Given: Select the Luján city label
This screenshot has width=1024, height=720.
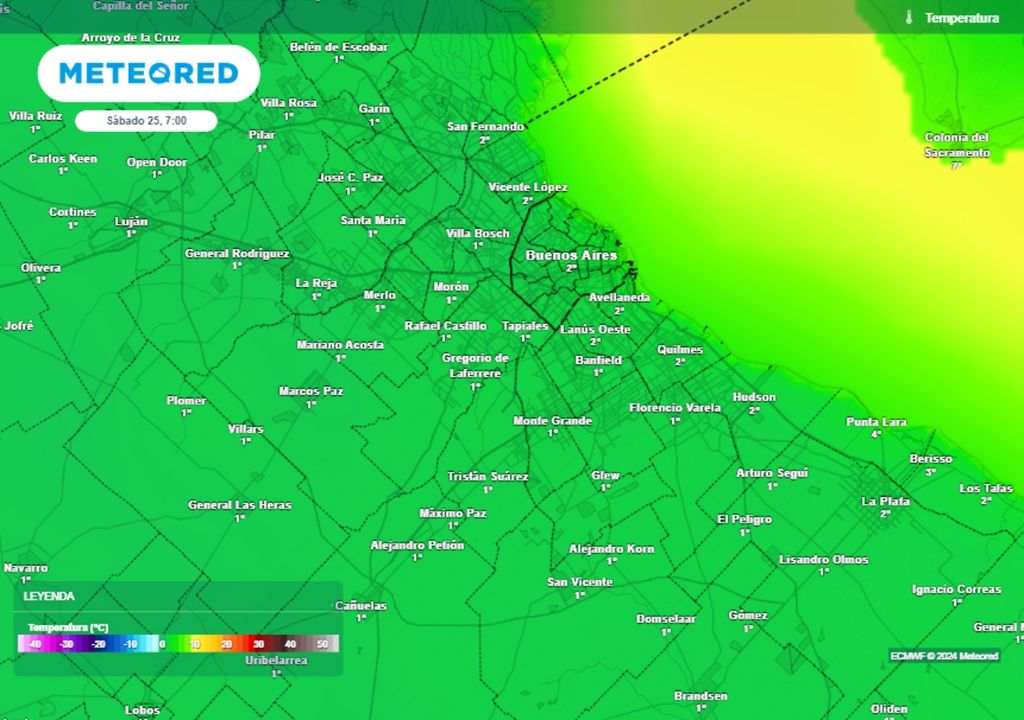Looking at the screenshot, I should point(131,221).
